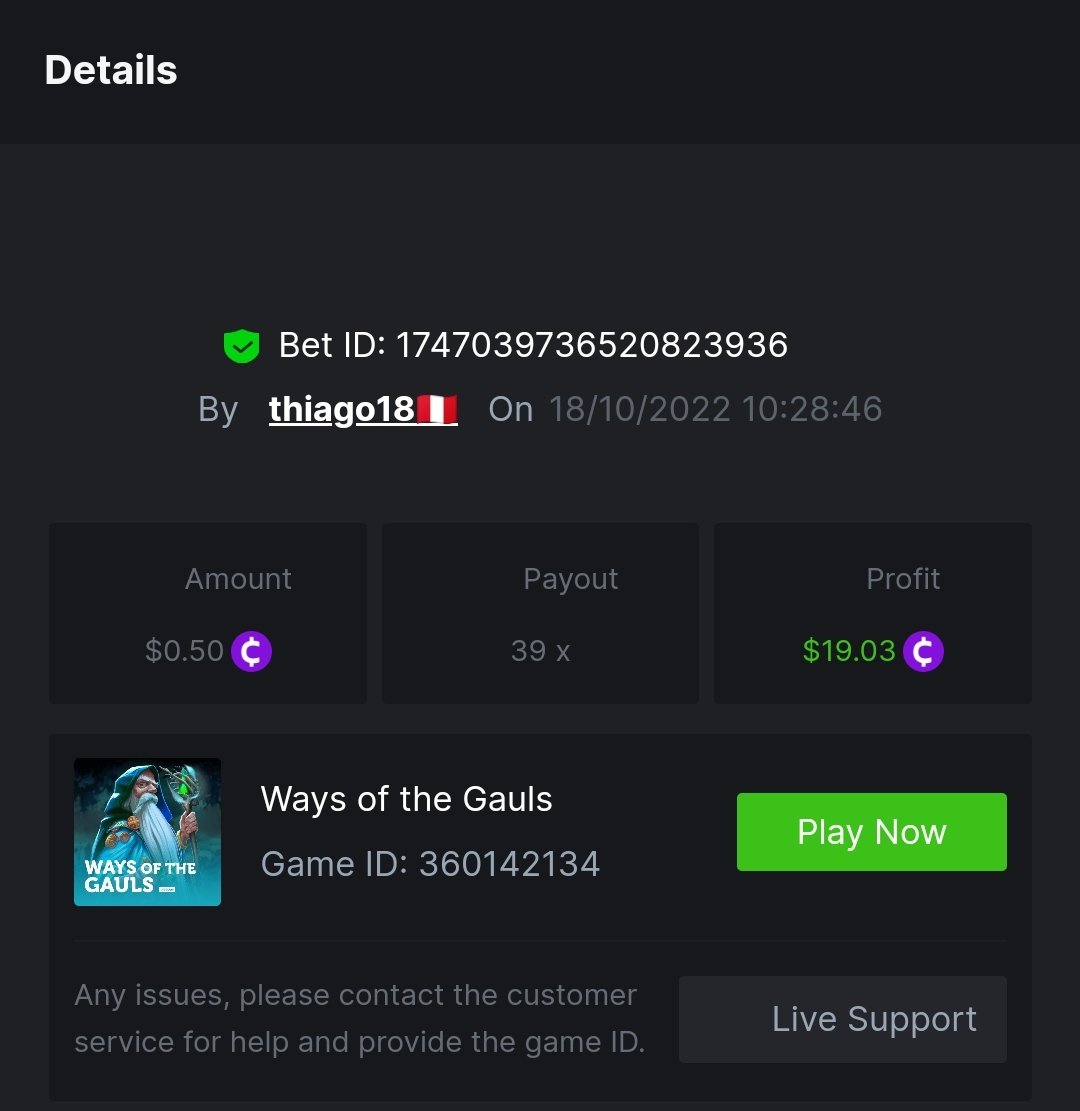Screen dimensions: 1080x1111
Task: Click the Ways of the Gauls thumbnail
Action: 147,832
